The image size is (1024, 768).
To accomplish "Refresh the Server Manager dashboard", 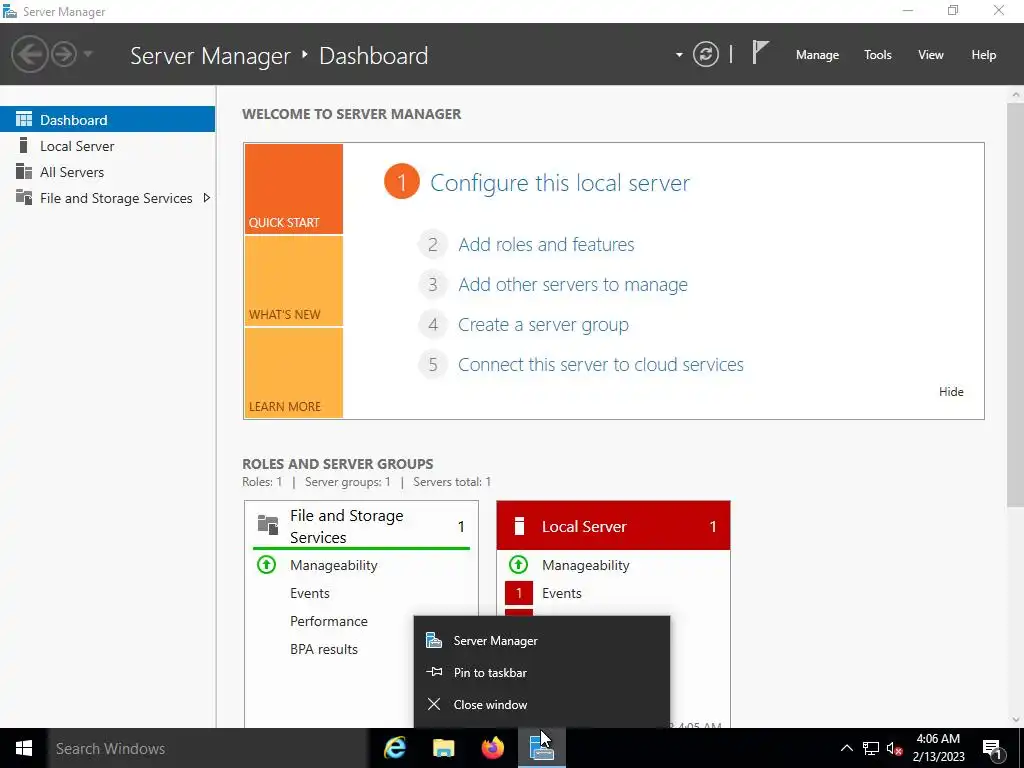I will click(706, 54).
